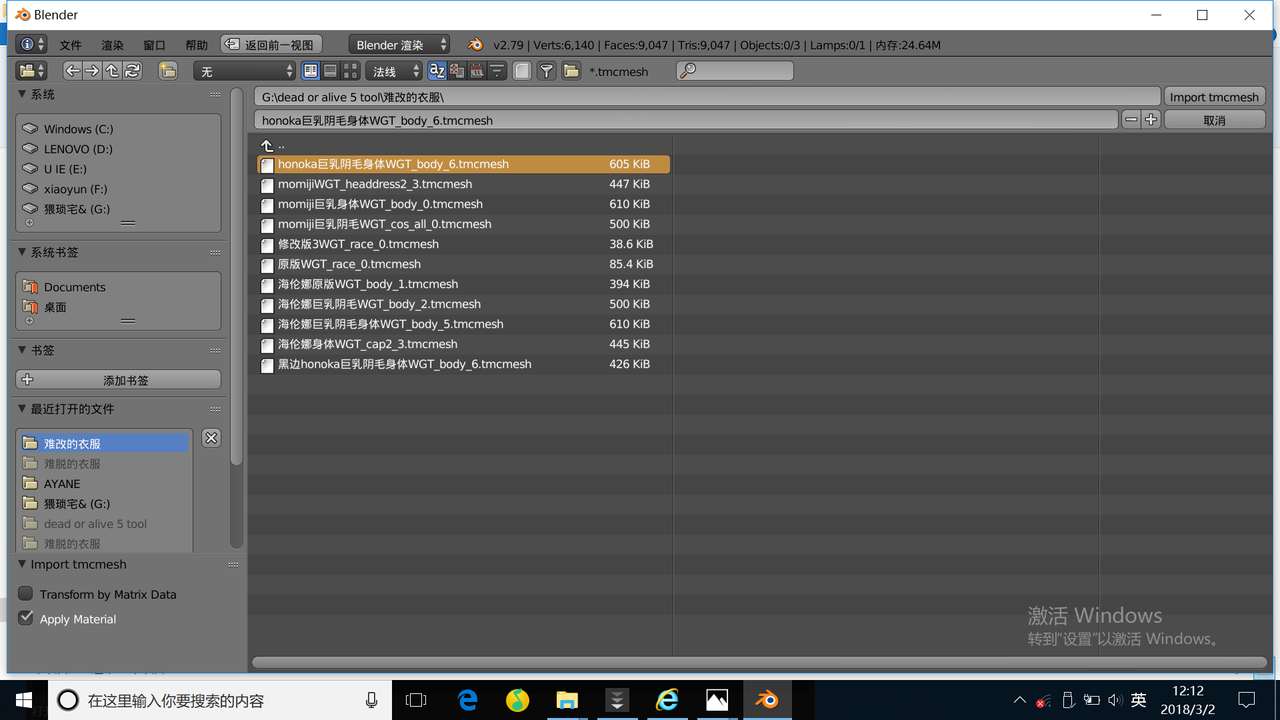Switch to long list display

(x=331, y=71)
